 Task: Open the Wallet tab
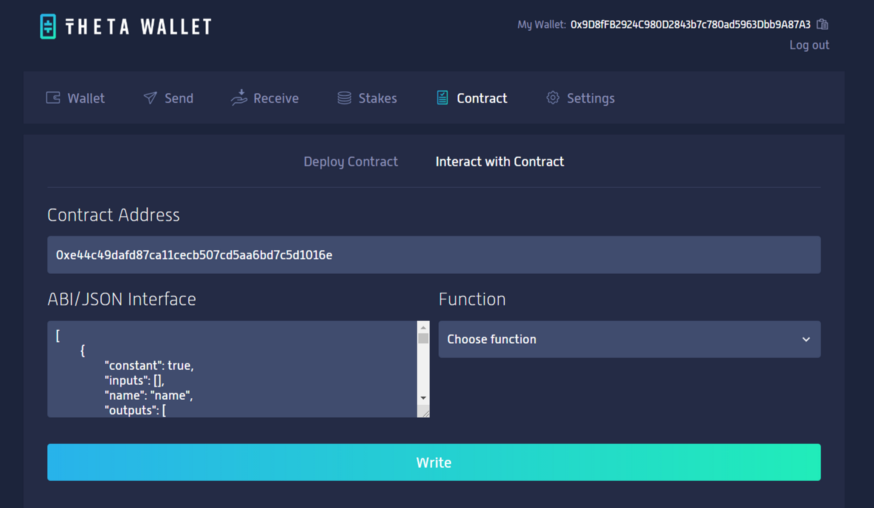(75, 98)
